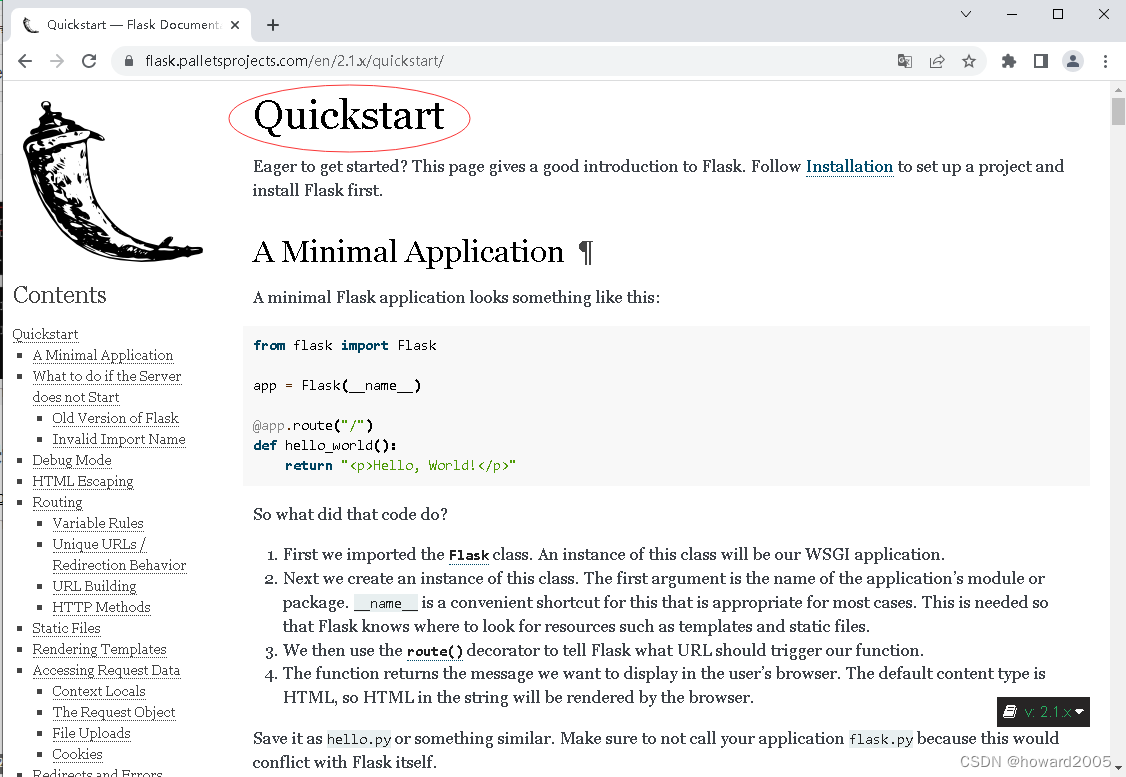Screen dimensions: 1126x777
Task: Click the Quickstart page heading
Action: coord(349,116)
